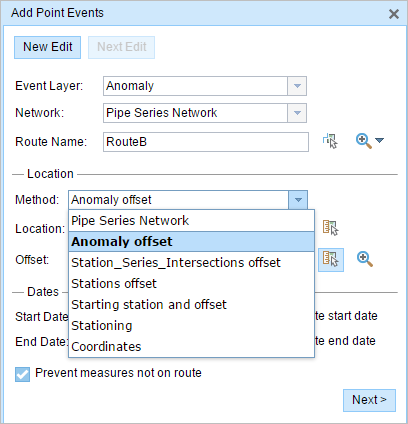This screenshot has width=408, height=424.
Task: Choose Station_Series_Intersections offset option
Action: (x=191, y=263)
